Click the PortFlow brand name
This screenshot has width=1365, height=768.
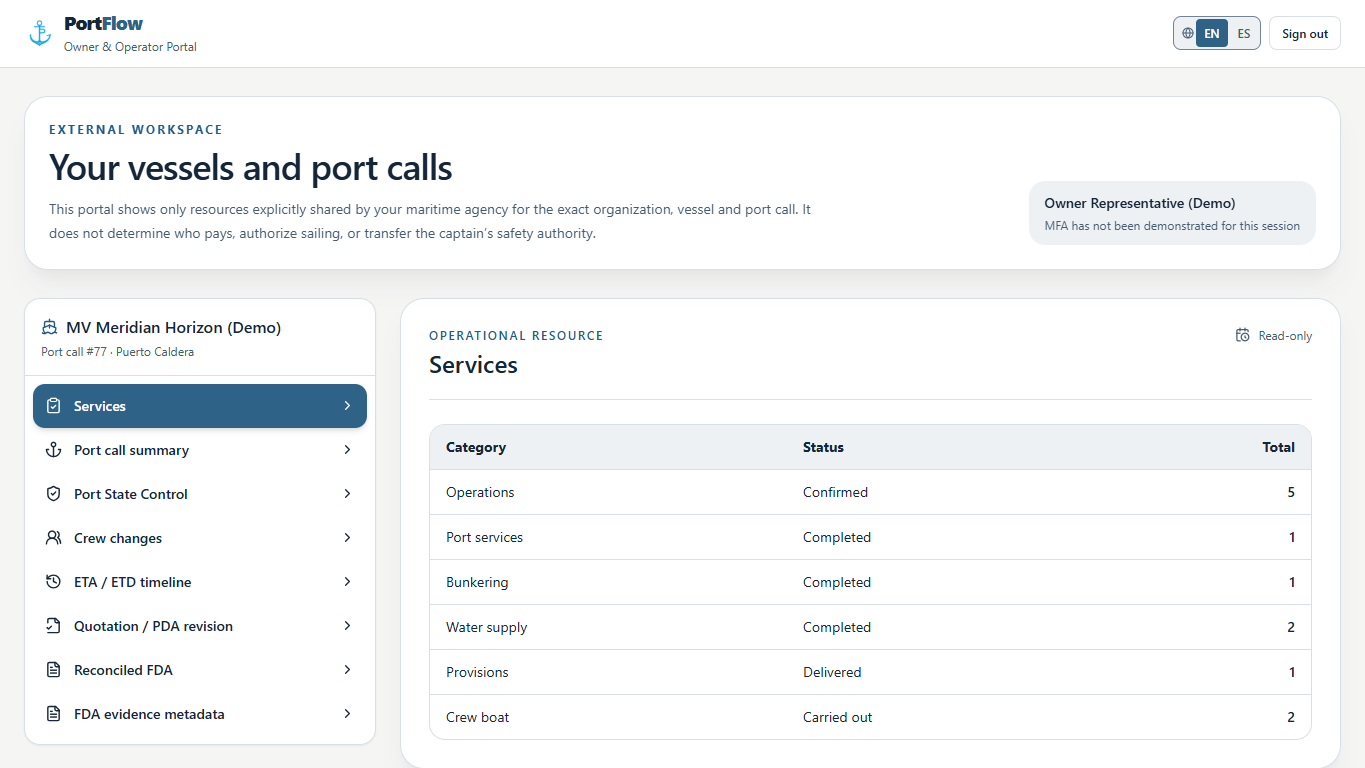point(103,23)
